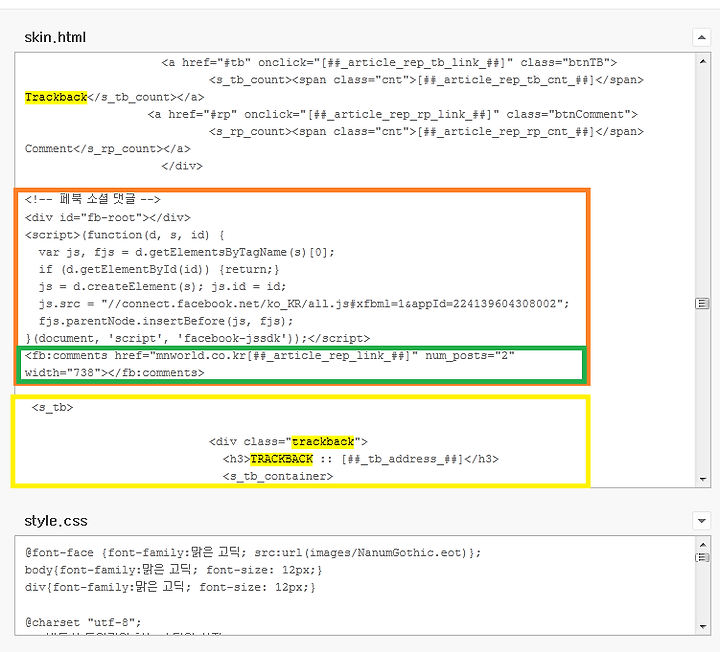Click the var js, fjs line
The height and width of the screenshot is (652, 720).
tap(187, 253)
